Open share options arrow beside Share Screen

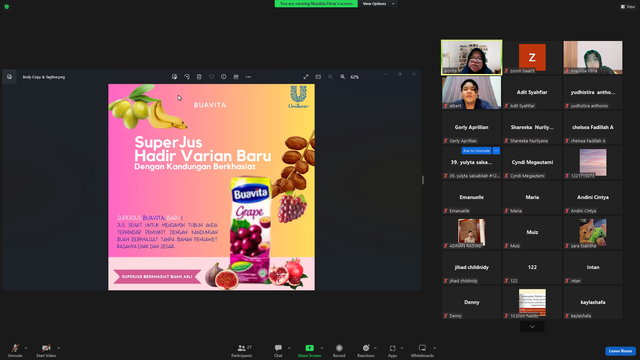pos(322,348)
